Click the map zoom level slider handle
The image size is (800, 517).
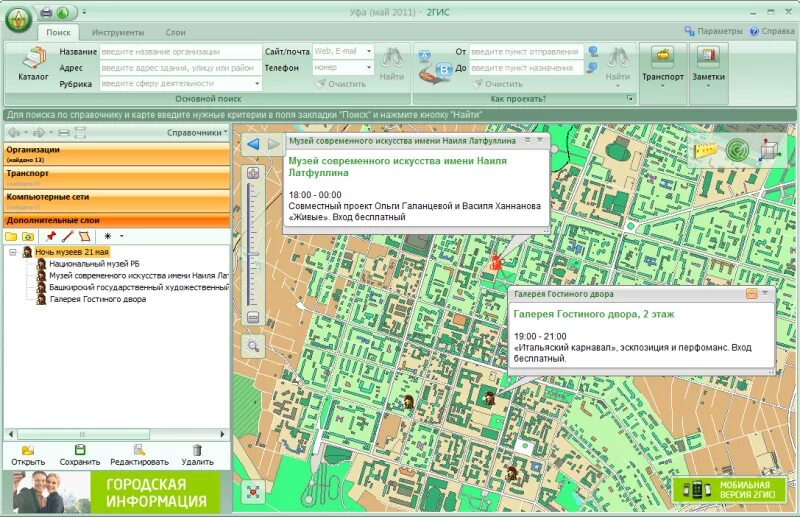pyautogui.click(x=253, y=254)
